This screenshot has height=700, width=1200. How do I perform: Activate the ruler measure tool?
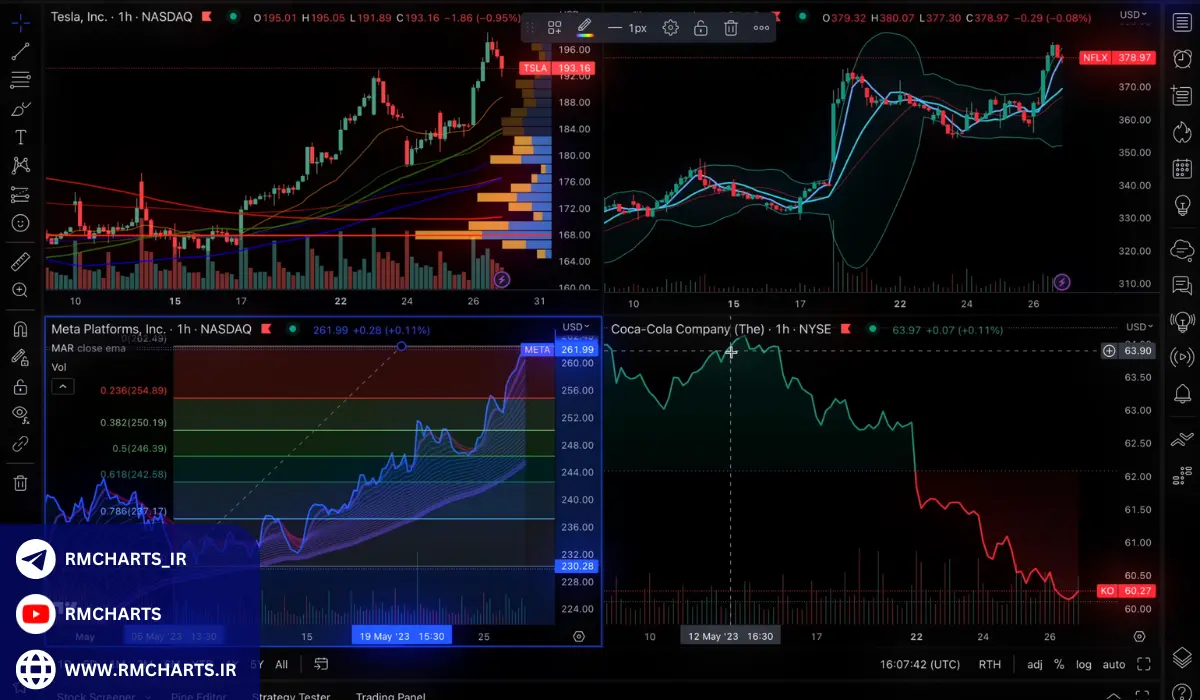[x=20, y=262]
